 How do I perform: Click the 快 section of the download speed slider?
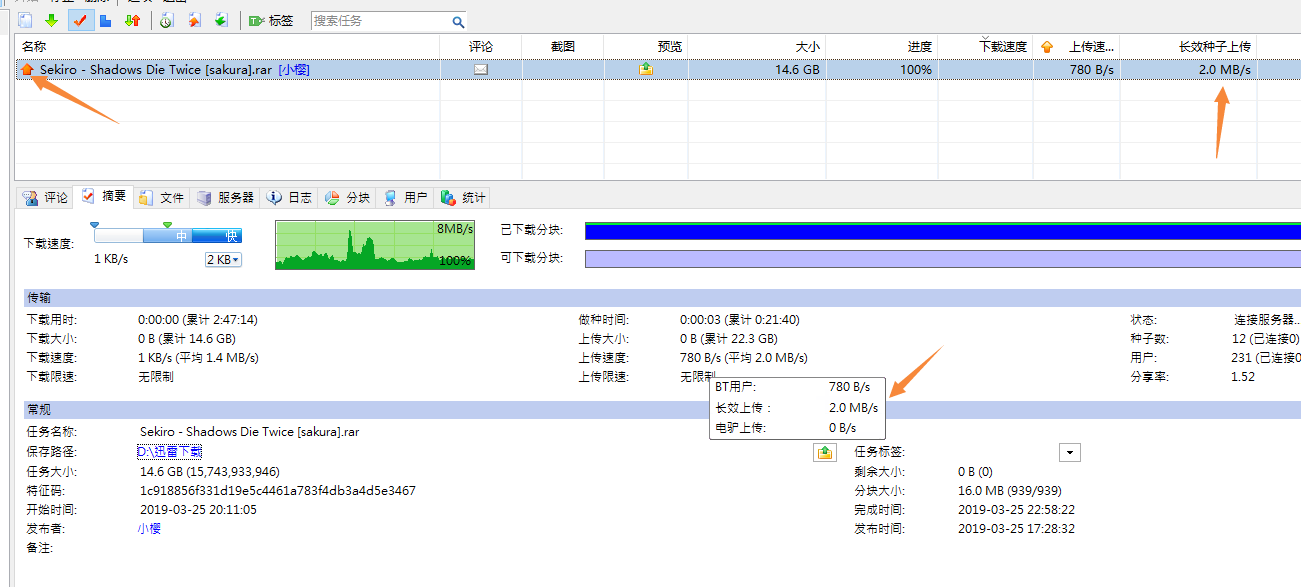click(230, 236)
